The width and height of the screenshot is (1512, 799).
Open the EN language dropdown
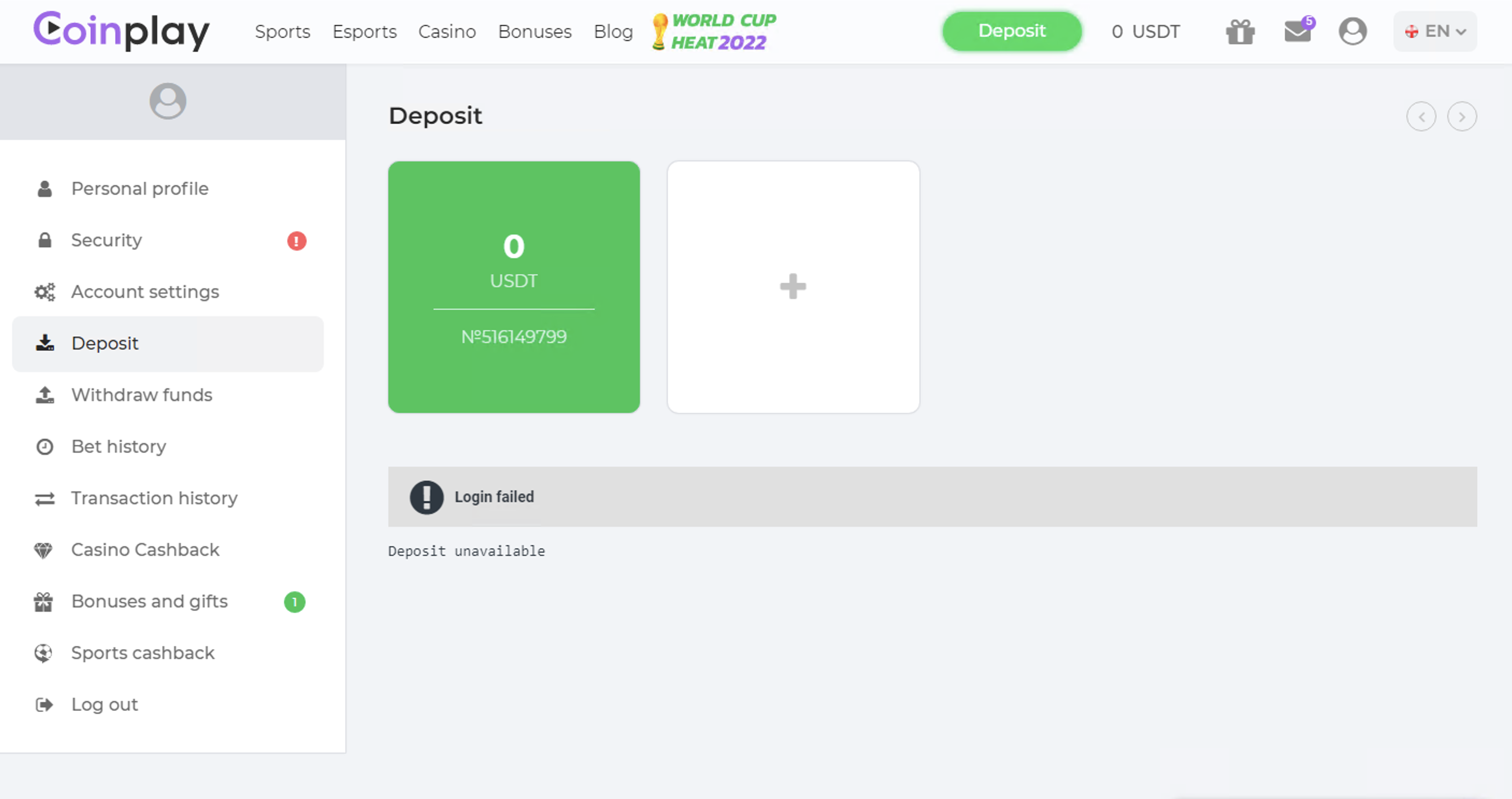tap(1435, 31)
